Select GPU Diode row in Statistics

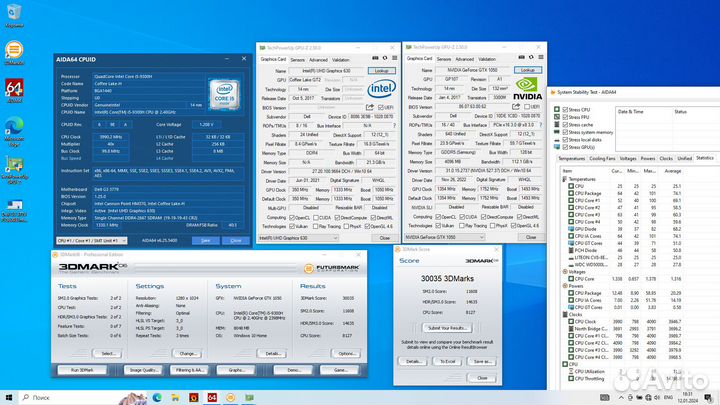pyautogui.click(x=624, y=229)
